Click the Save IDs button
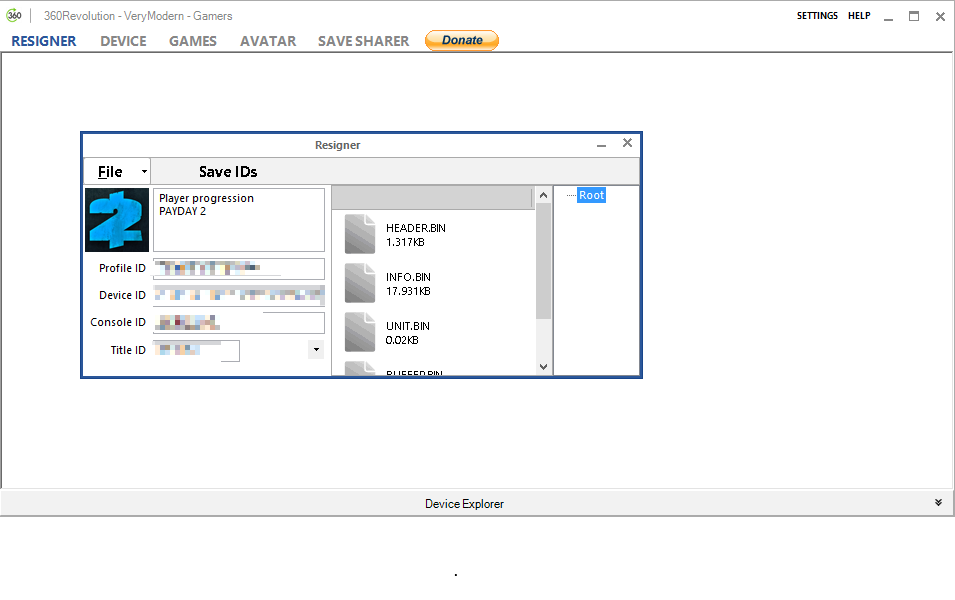Screen dimensions: 955x600 [228, 172]
